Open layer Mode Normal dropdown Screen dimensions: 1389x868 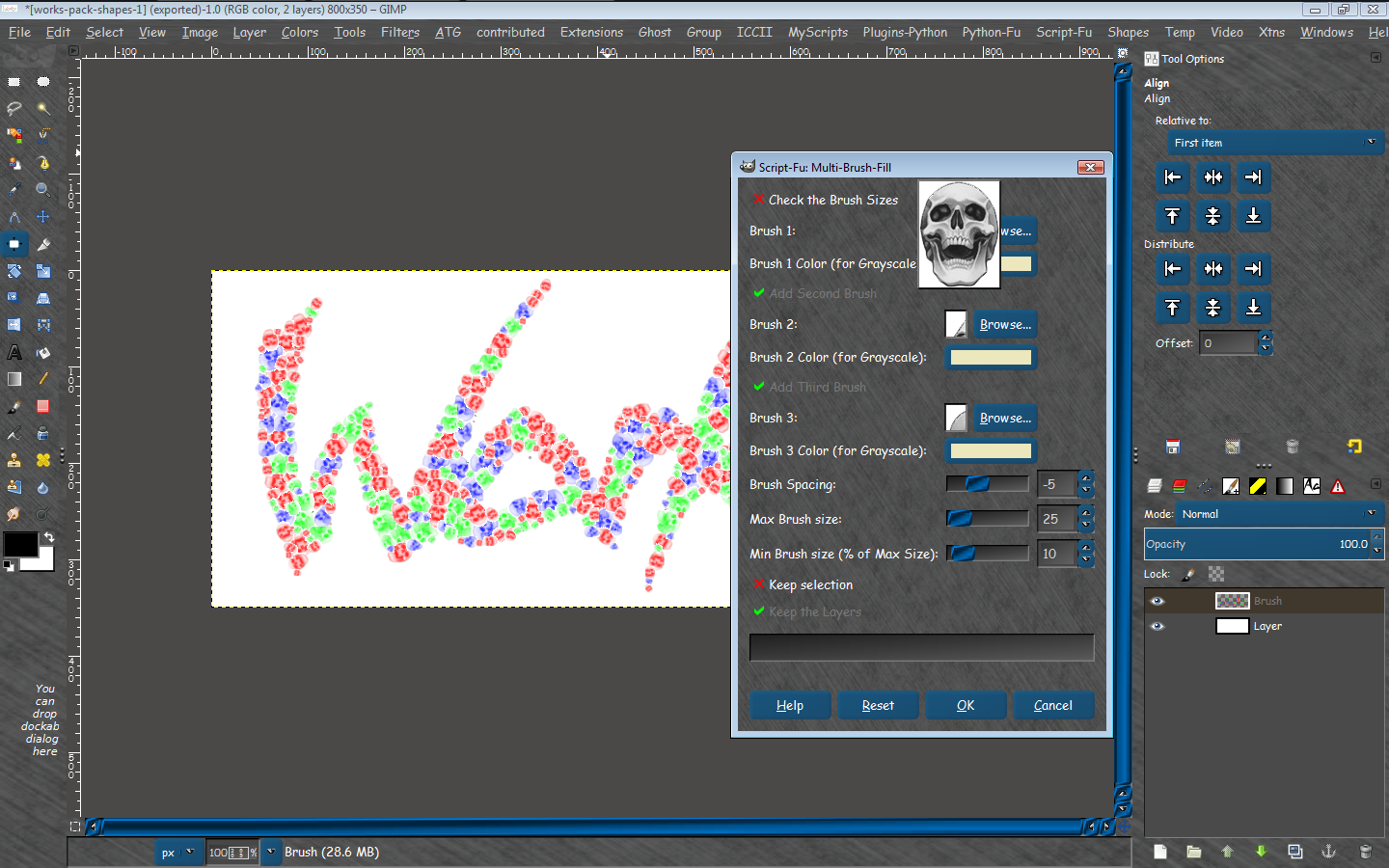point(1280,514)
